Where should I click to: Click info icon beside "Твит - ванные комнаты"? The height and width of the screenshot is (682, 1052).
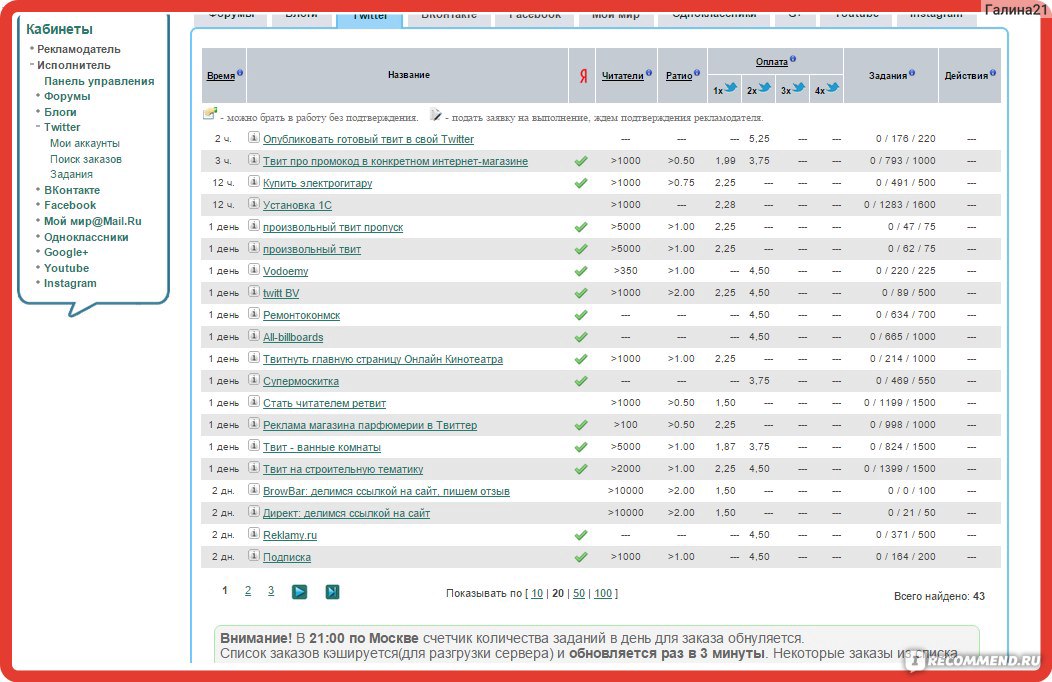pos(254,445)
